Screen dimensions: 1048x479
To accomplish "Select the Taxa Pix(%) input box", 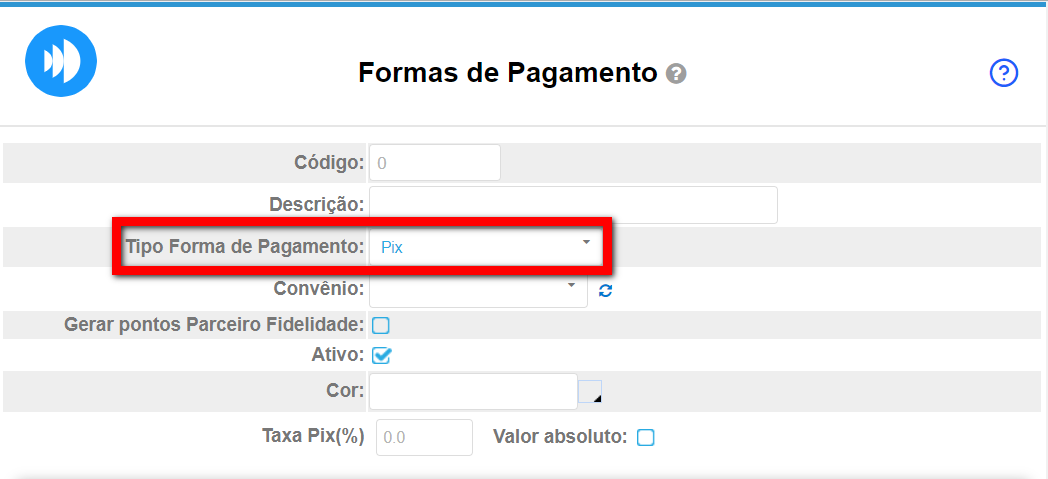I will tap(424, 438).
